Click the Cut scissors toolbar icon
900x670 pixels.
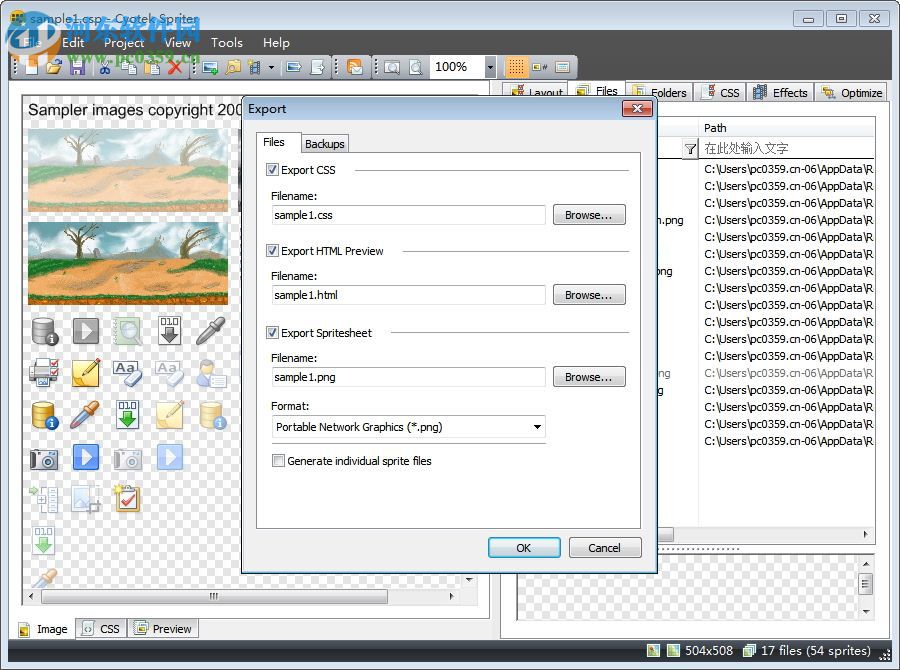click(x=104, y=67)
